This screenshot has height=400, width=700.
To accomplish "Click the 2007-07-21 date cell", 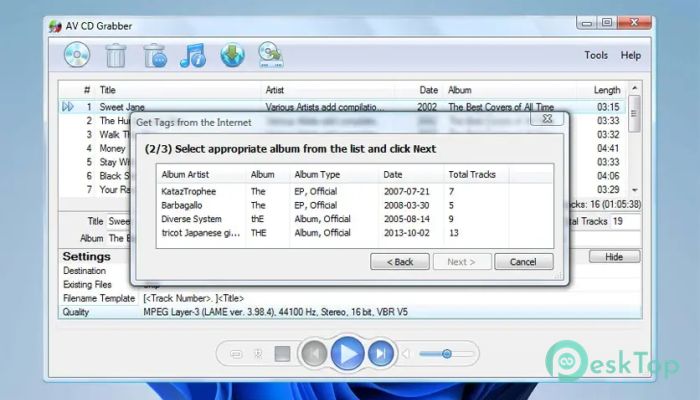I will [406, 192].
